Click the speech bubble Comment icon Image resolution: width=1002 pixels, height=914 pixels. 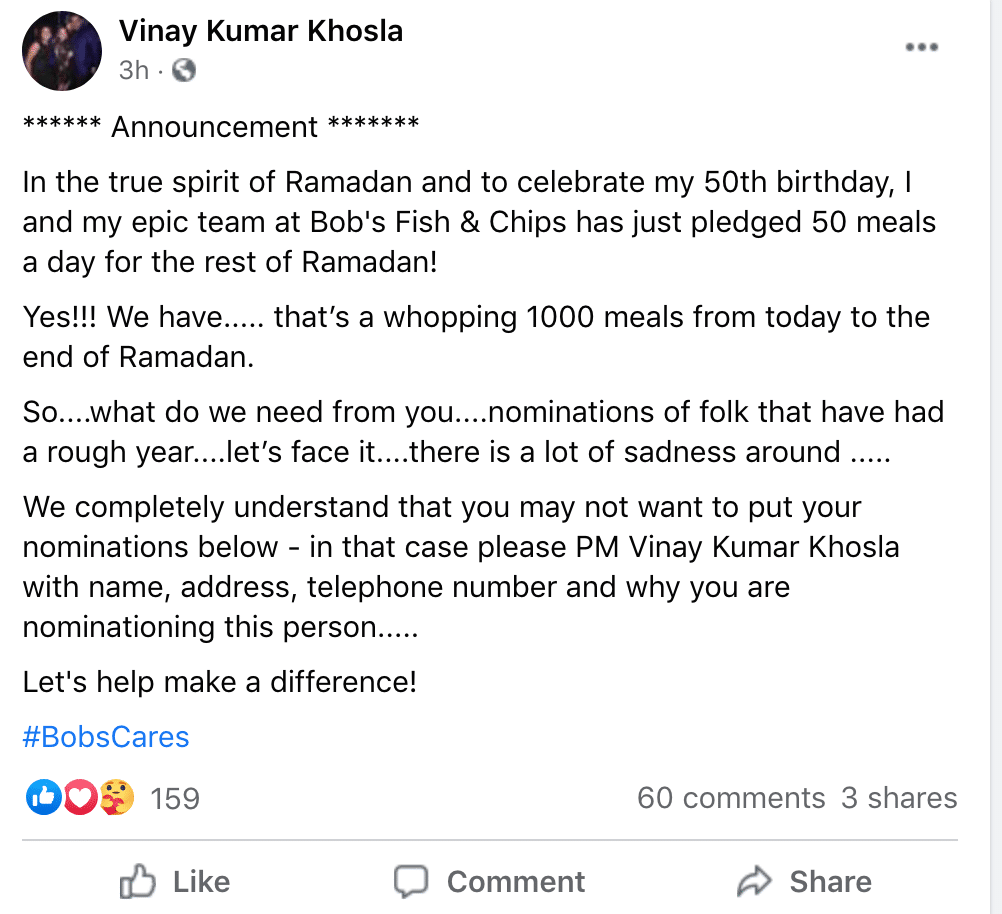(x=410, y=882)
